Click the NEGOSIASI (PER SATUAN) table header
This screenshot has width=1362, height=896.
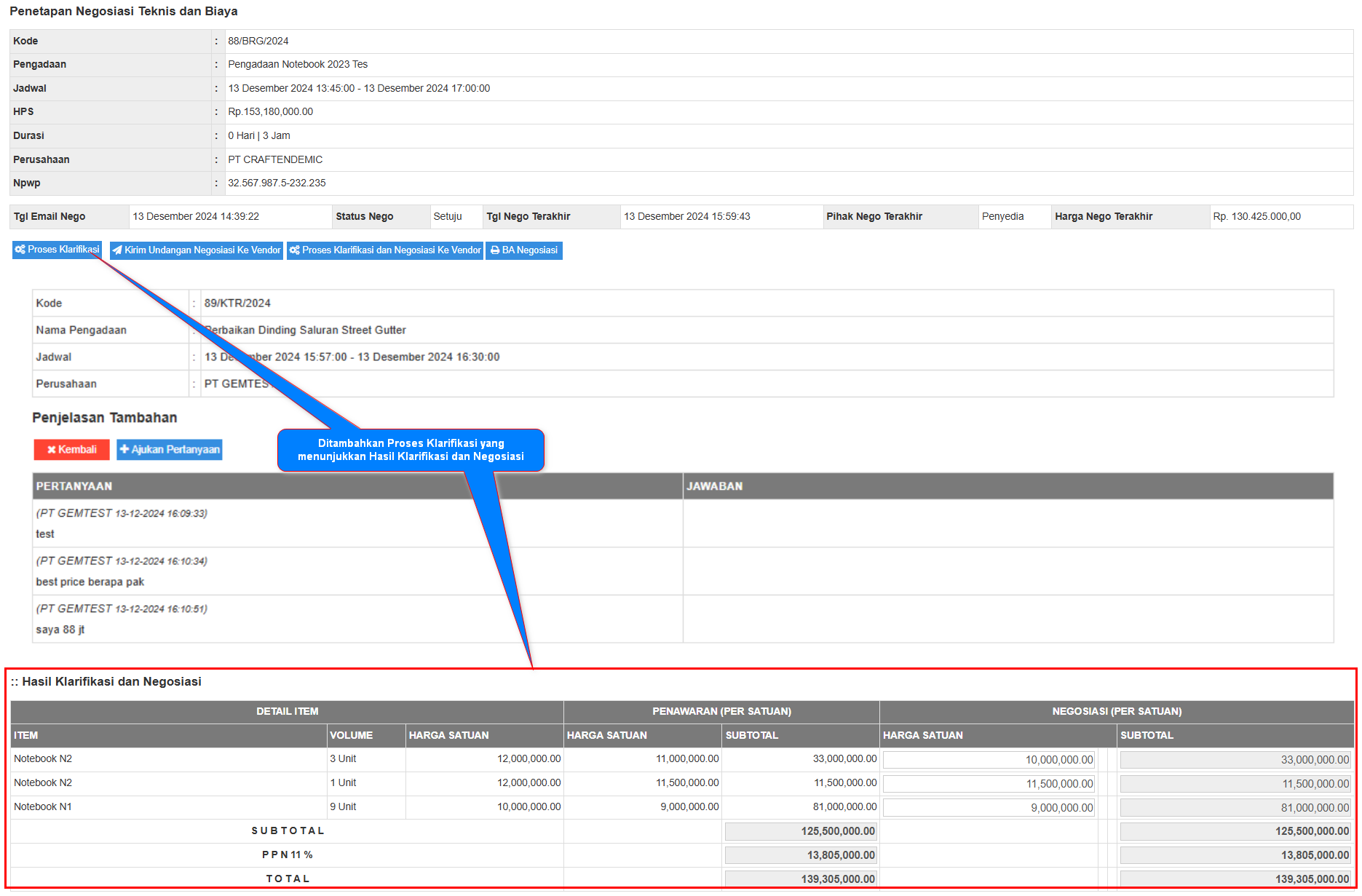point(1116,712)
